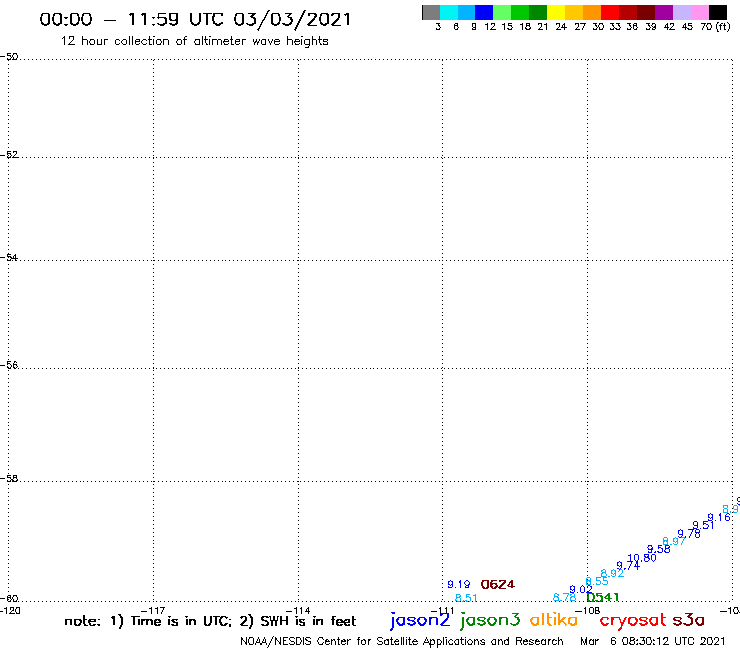
Task: Click the '2) SWH is in feet' note
Action: pyautogui.click(x=298, y=621)
